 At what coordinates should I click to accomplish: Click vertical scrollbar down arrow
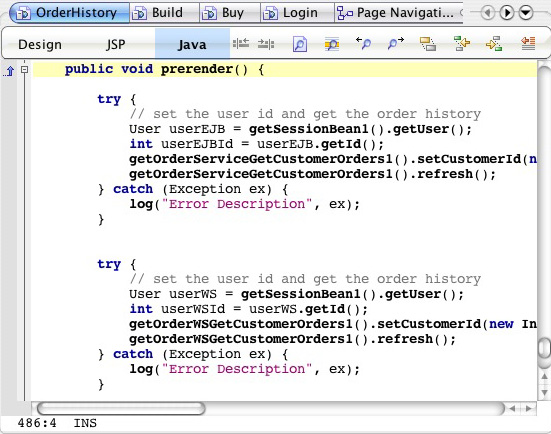pos(544,392)
